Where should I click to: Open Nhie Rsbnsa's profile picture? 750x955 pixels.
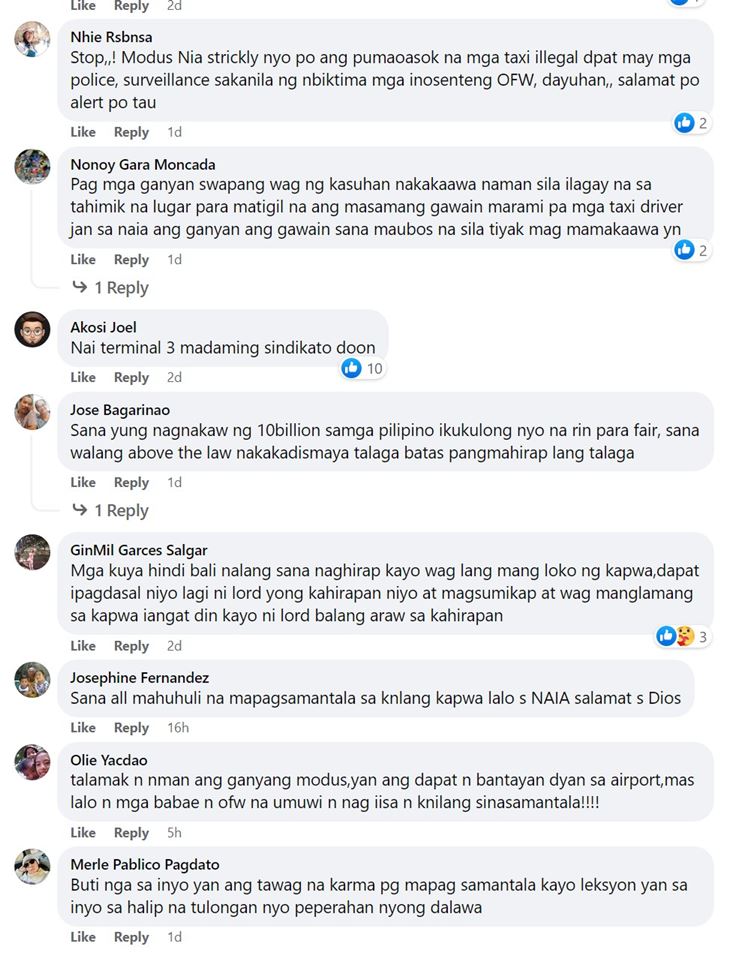32,39
